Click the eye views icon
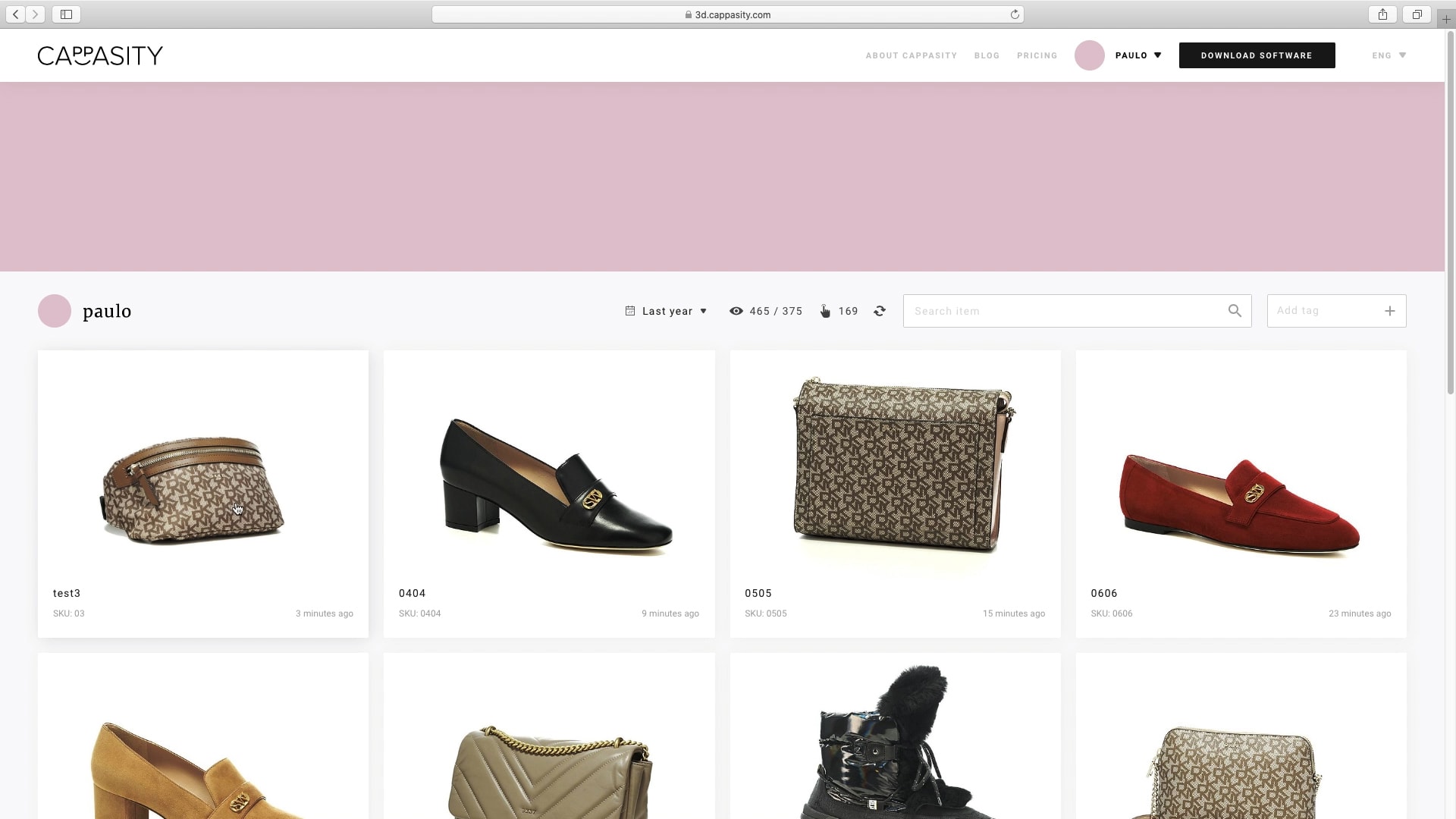 [736, 311]
